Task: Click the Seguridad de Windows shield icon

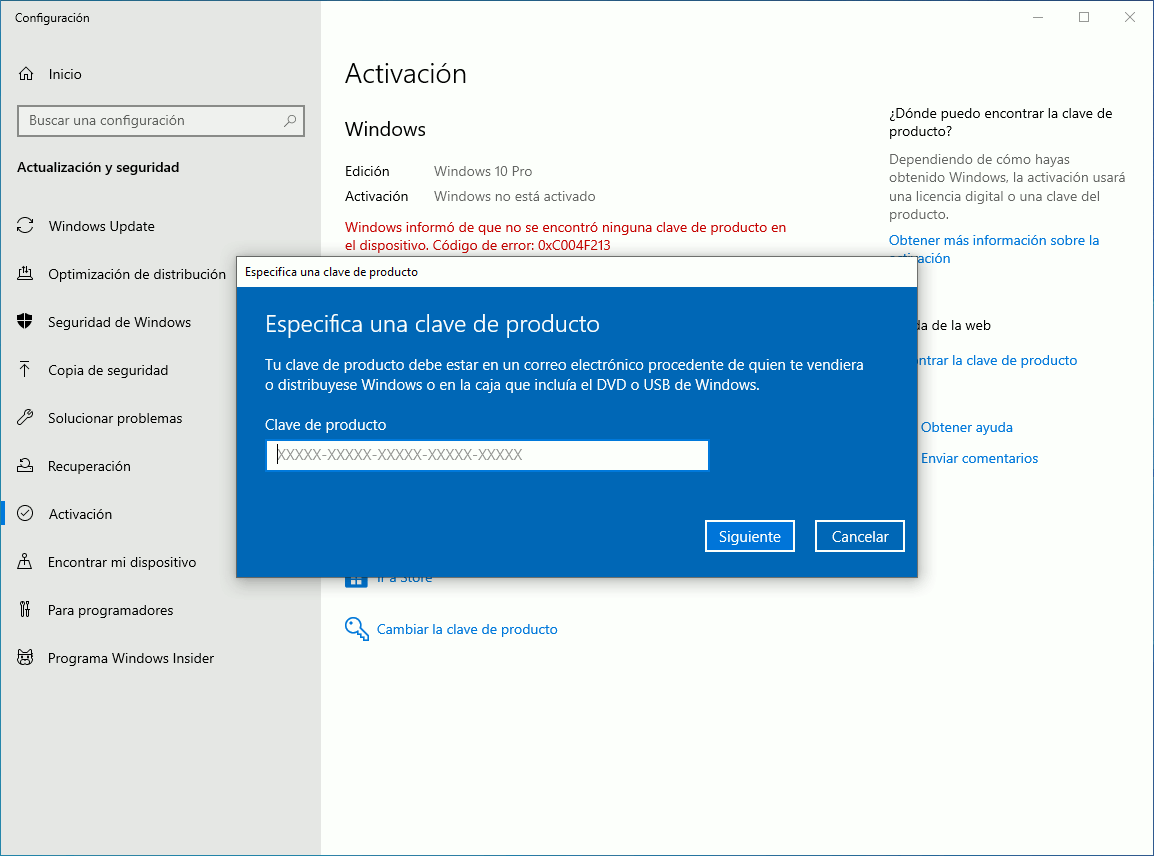Action: click(x=26, y=322)
